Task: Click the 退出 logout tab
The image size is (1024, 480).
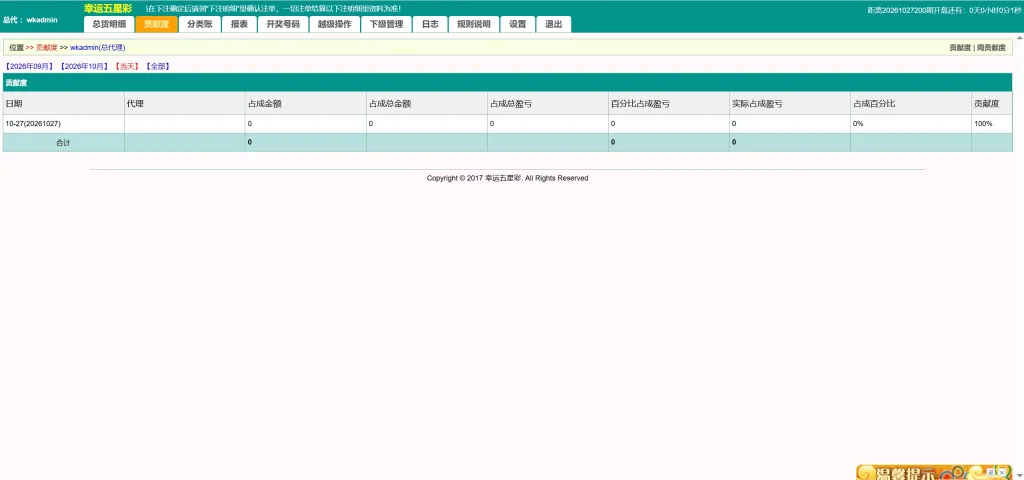Action: [554, 24]
